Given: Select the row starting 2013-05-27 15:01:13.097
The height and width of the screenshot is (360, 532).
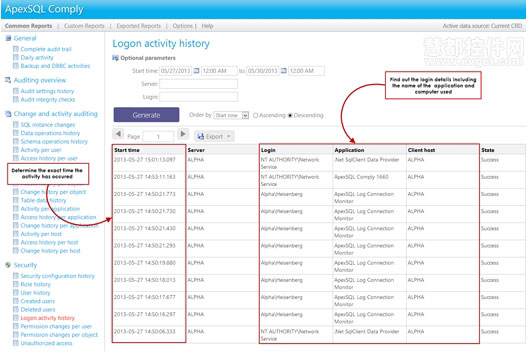Looking at the screenshot, I should 319,163.
